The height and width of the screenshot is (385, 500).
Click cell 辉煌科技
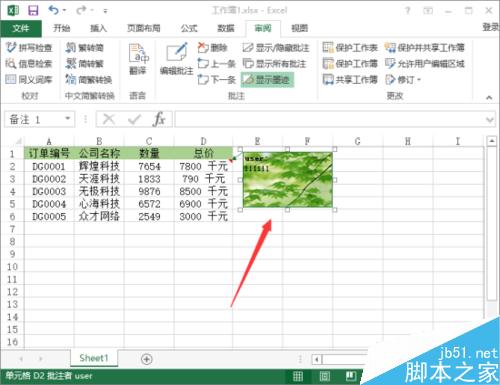(x=99, y=166)
